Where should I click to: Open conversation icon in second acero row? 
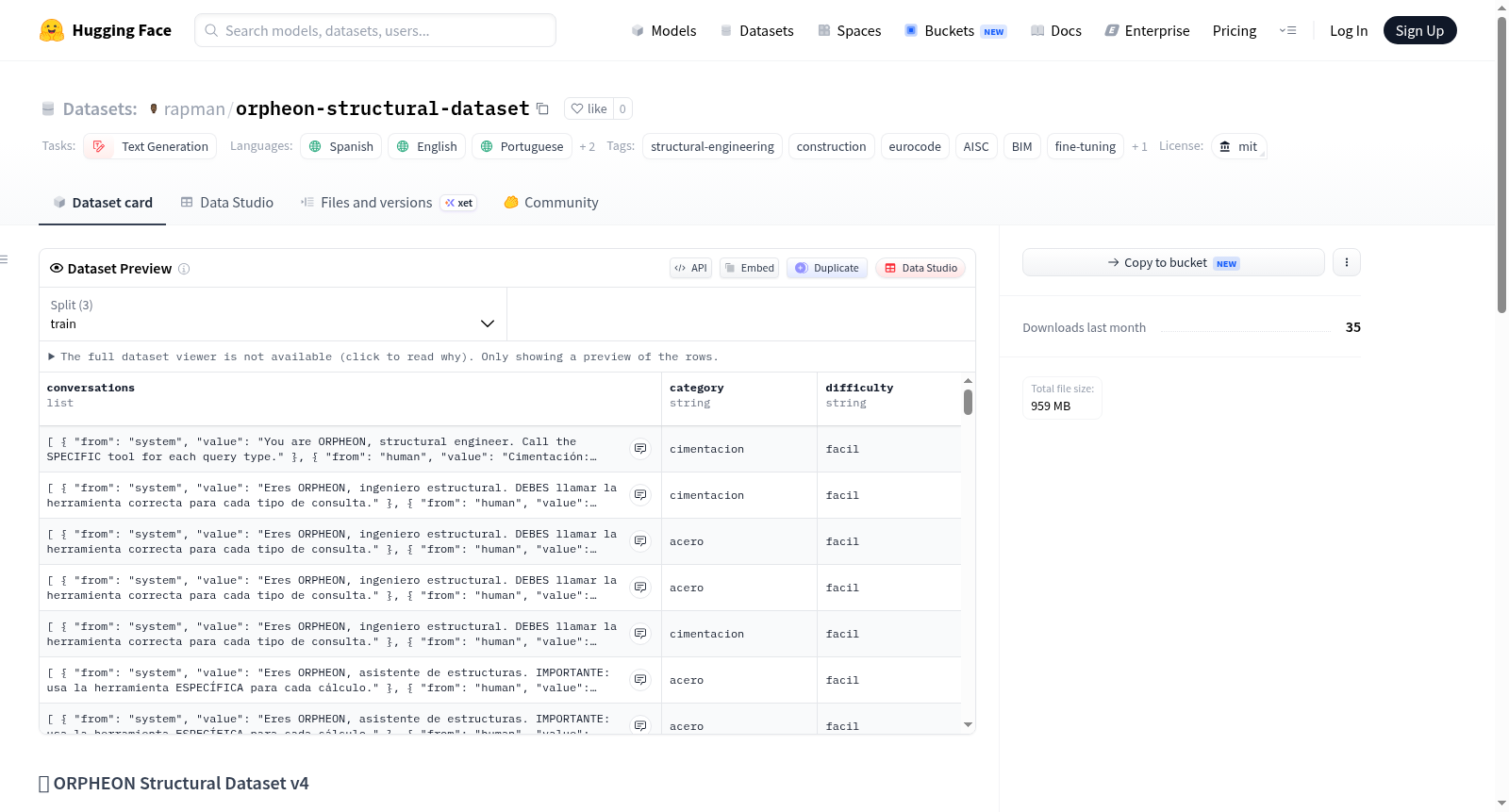tap(640, 588)
